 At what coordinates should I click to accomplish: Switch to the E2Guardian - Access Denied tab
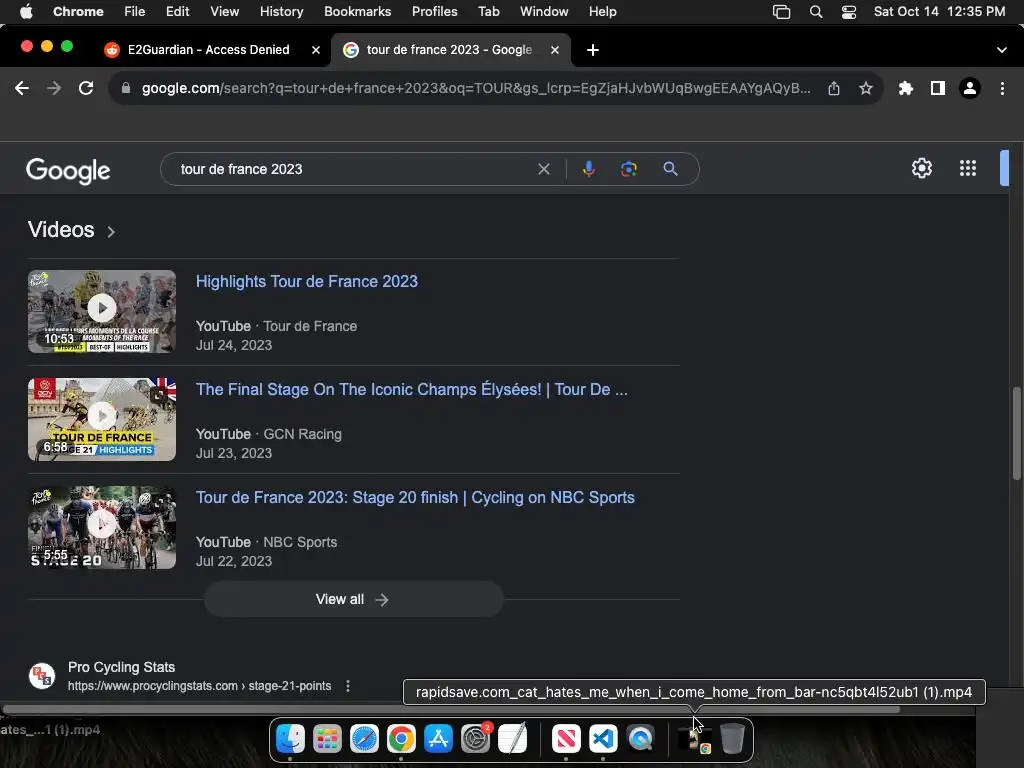coord(208,50)
